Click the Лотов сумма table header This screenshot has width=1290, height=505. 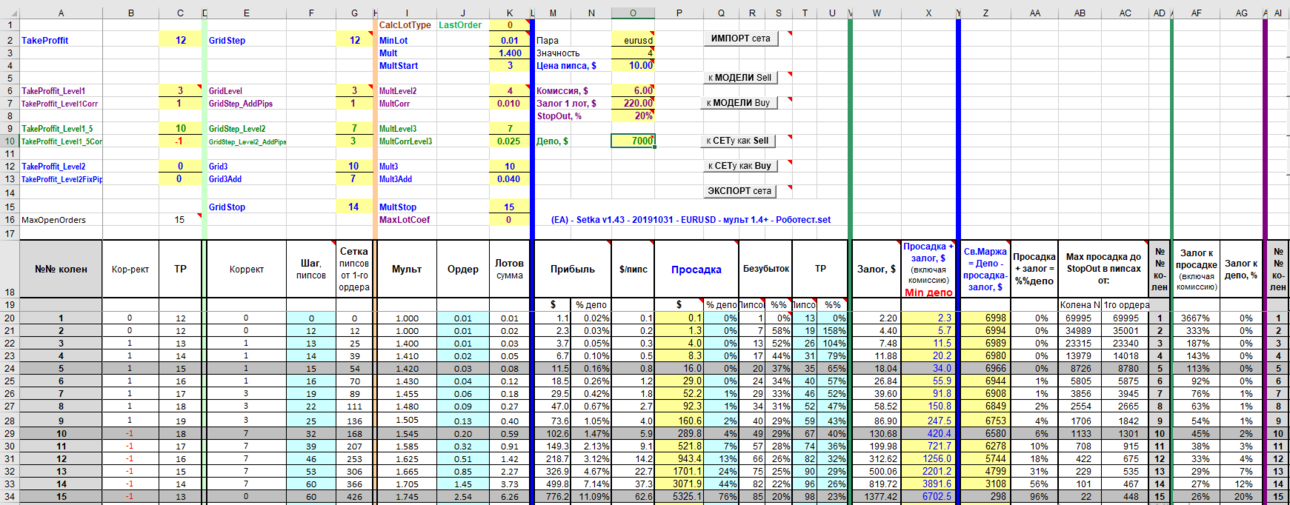tap(510, 269)
